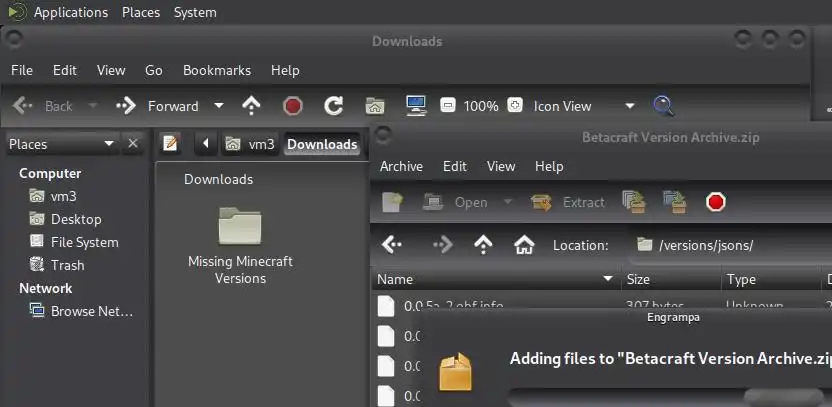The image size is (832, 407).
Task: Click the path bar left scroll arrow
Action: [206, 144]
